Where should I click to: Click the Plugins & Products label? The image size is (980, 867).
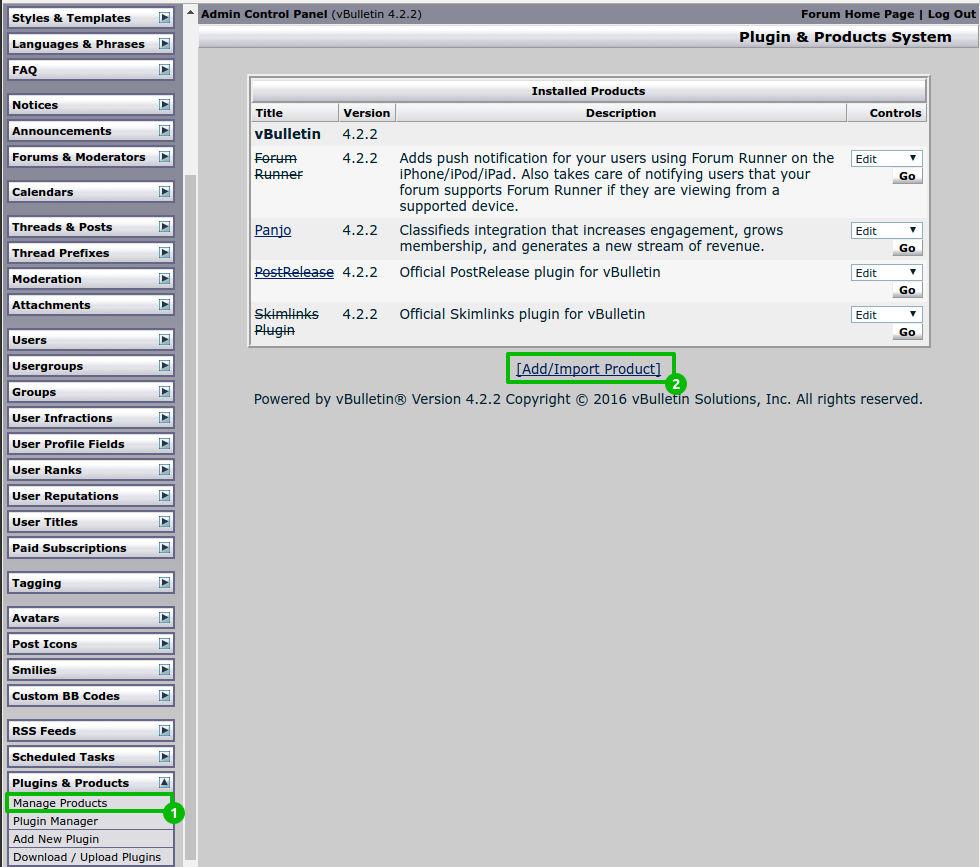point(70,783)
